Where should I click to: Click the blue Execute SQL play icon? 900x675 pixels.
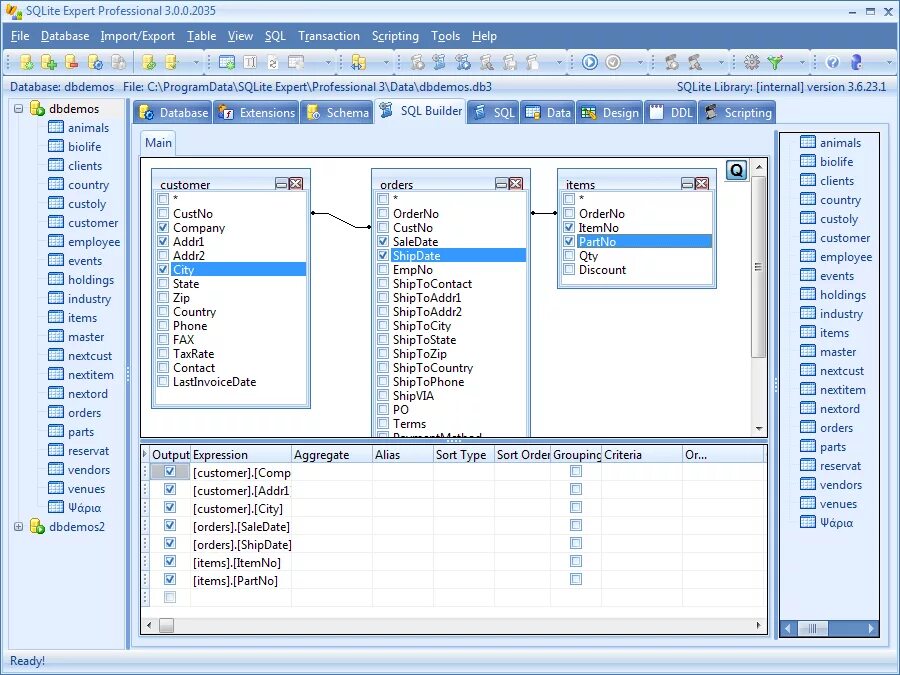coord(590,62)
